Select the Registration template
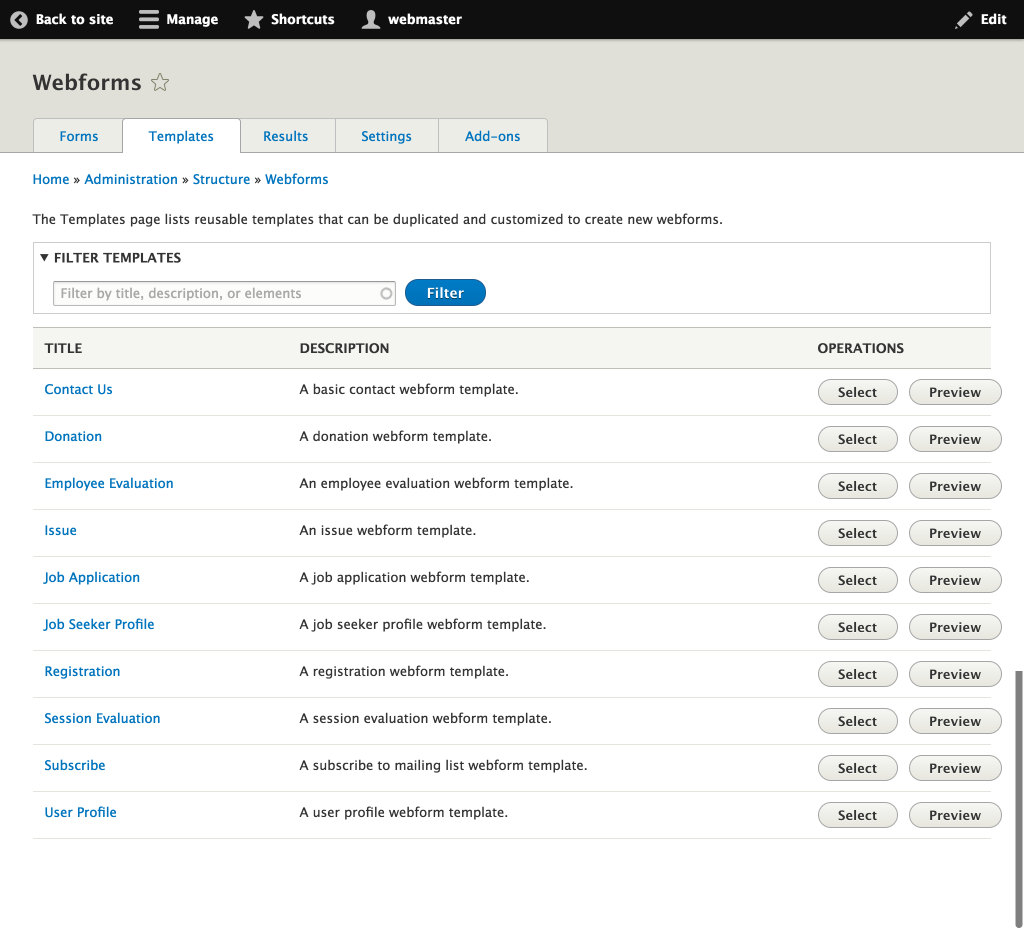This screenshot has height=930, width=1024. pyautogui.click(x=857, y=674)
